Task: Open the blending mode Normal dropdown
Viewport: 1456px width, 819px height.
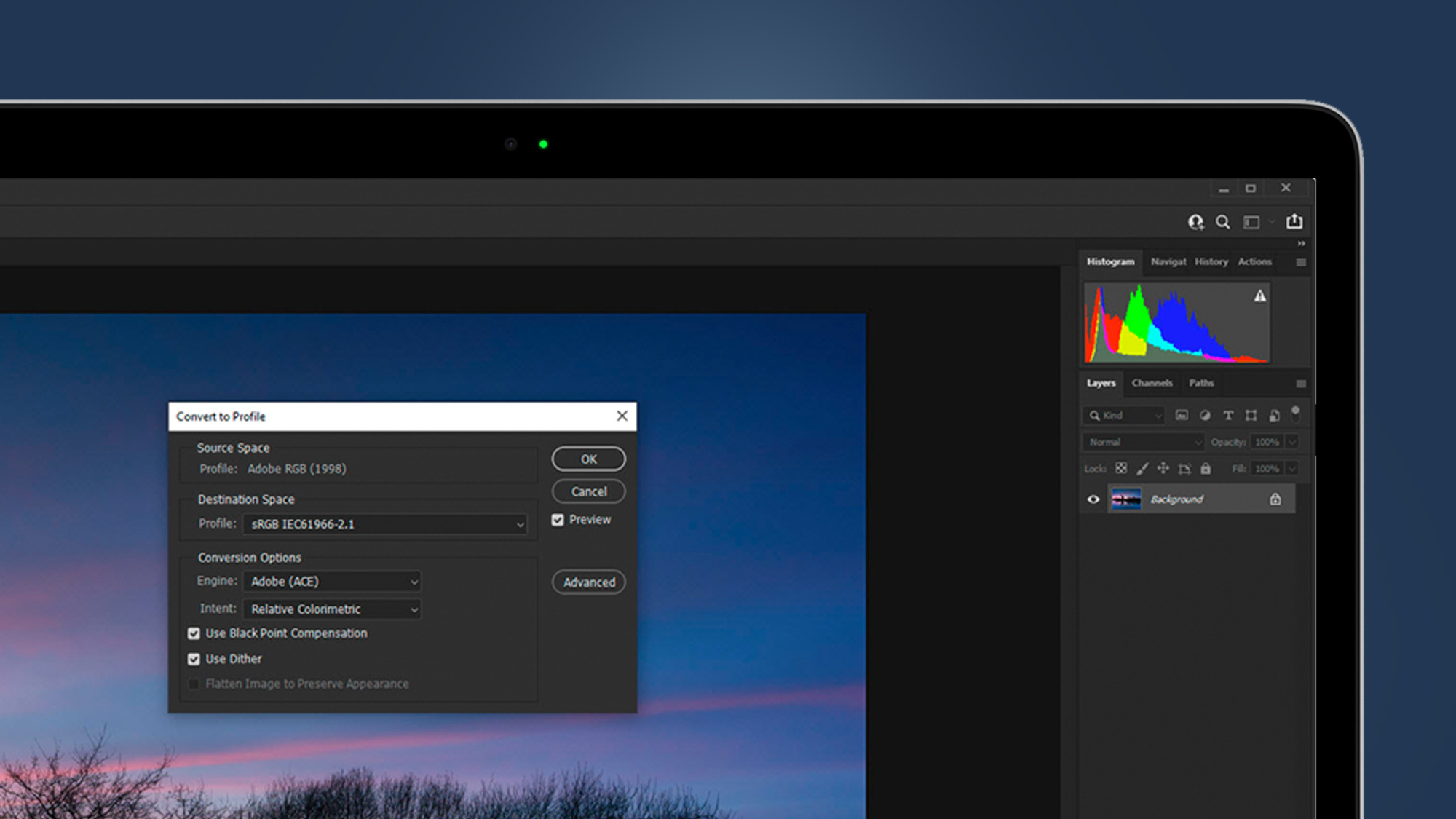Action: point(1143,442)
